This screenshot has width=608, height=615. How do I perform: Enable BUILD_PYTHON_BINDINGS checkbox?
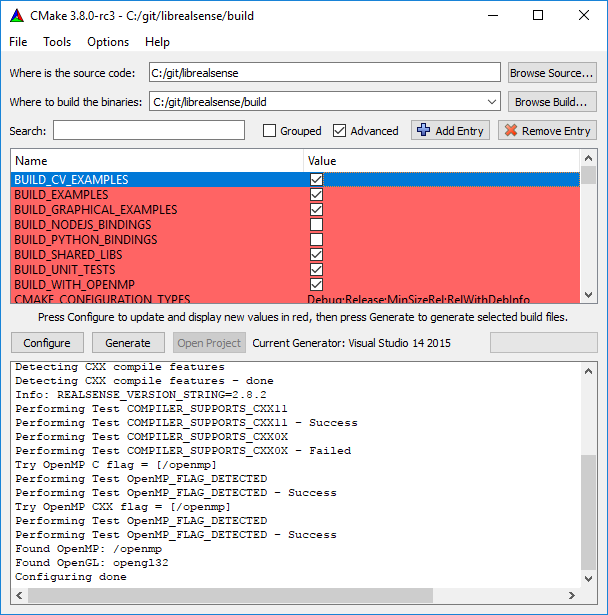(x=316, y=240)
